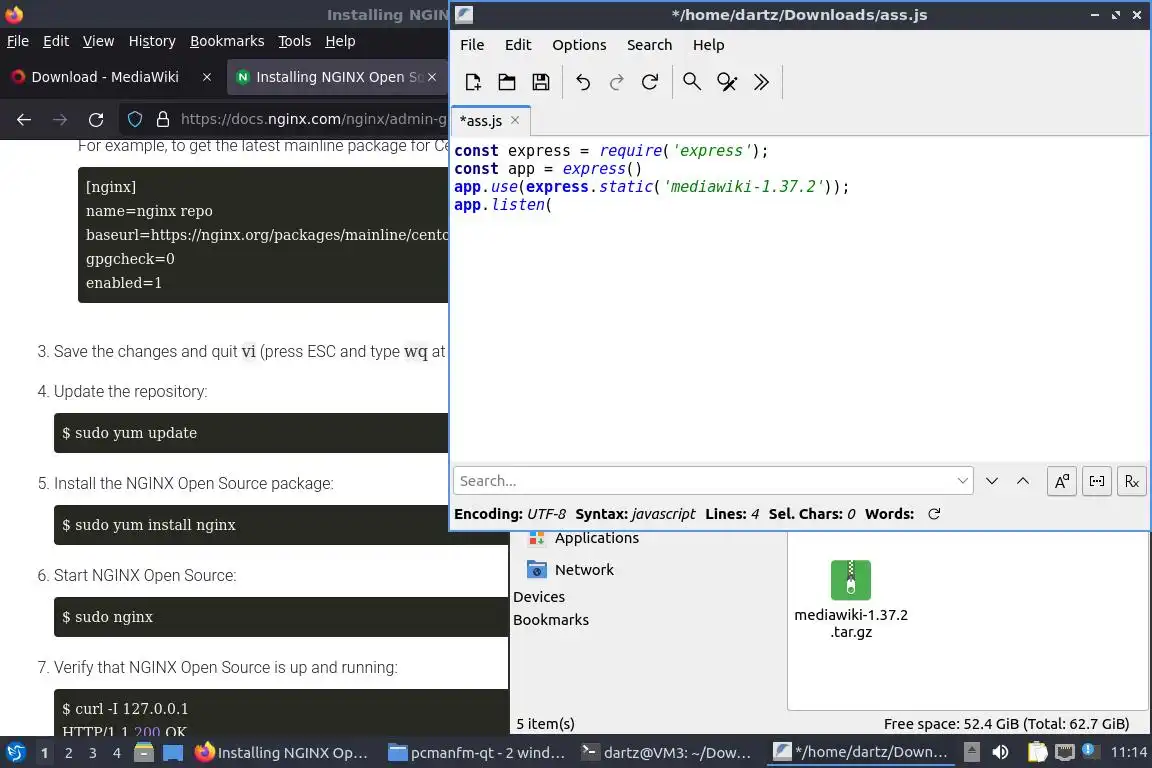Click the Devices sidebar heading
Image resolution: width=1152 pixels, height=768 pixels.
pos(539,597)
